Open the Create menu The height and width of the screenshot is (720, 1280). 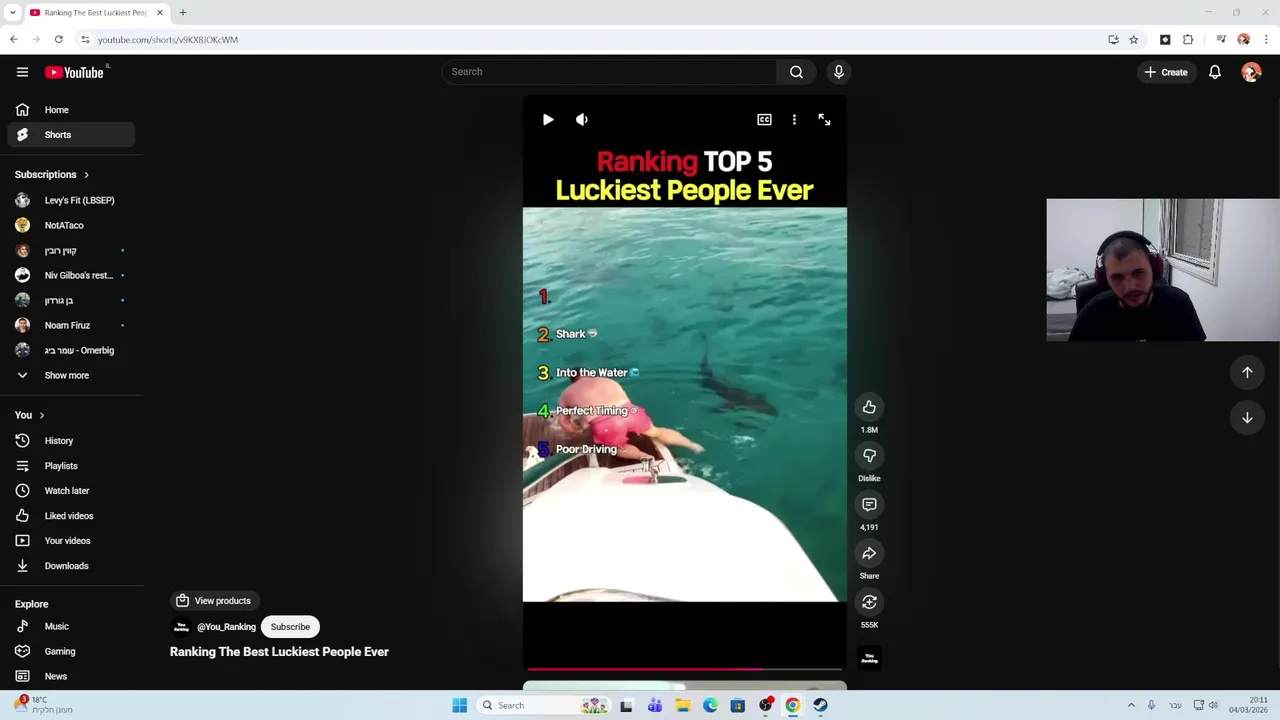point(1166,72)
